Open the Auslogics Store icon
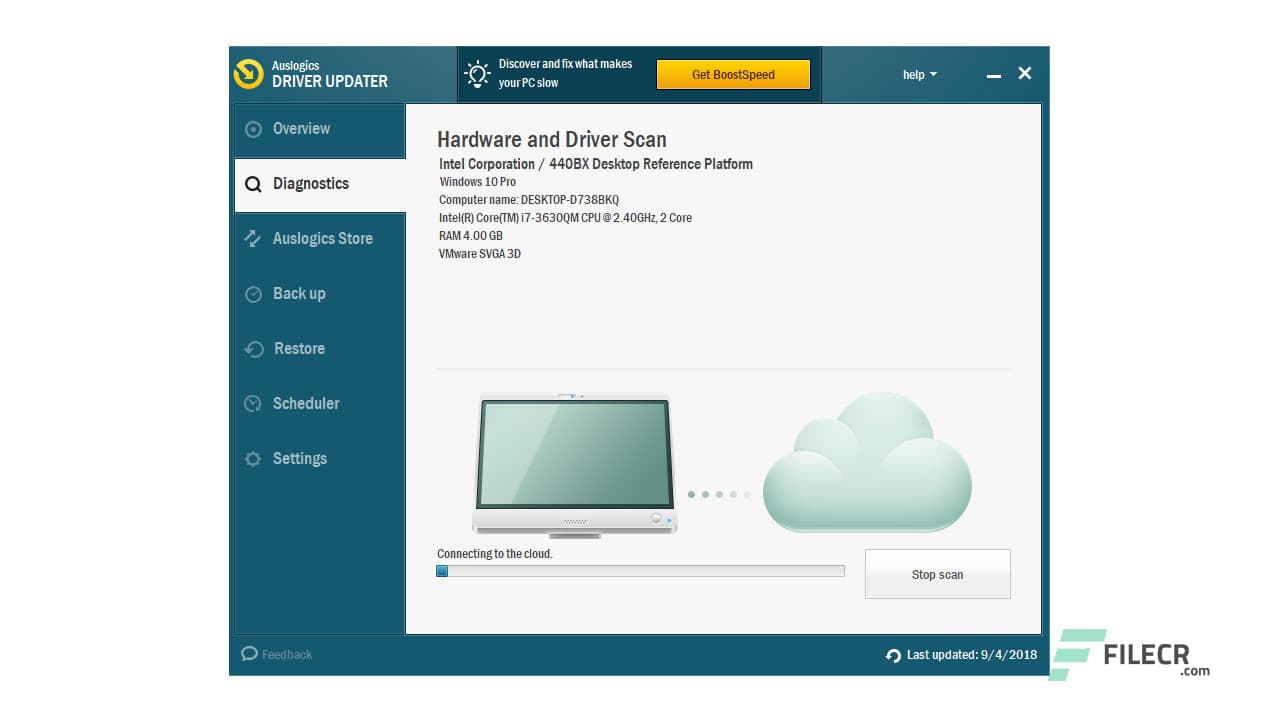 (252, 239)
